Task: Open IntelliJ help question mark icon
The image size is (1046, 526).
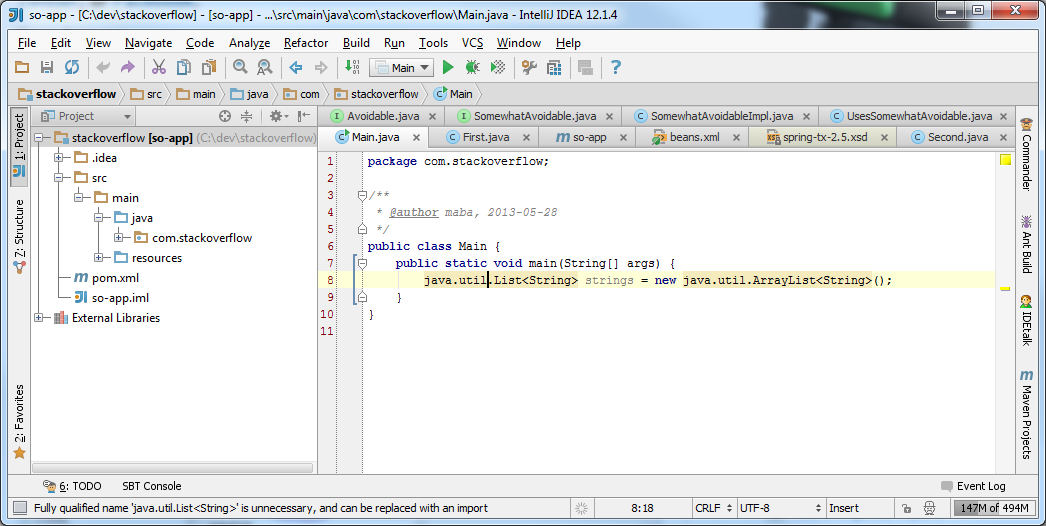Action: coord(616,67)
